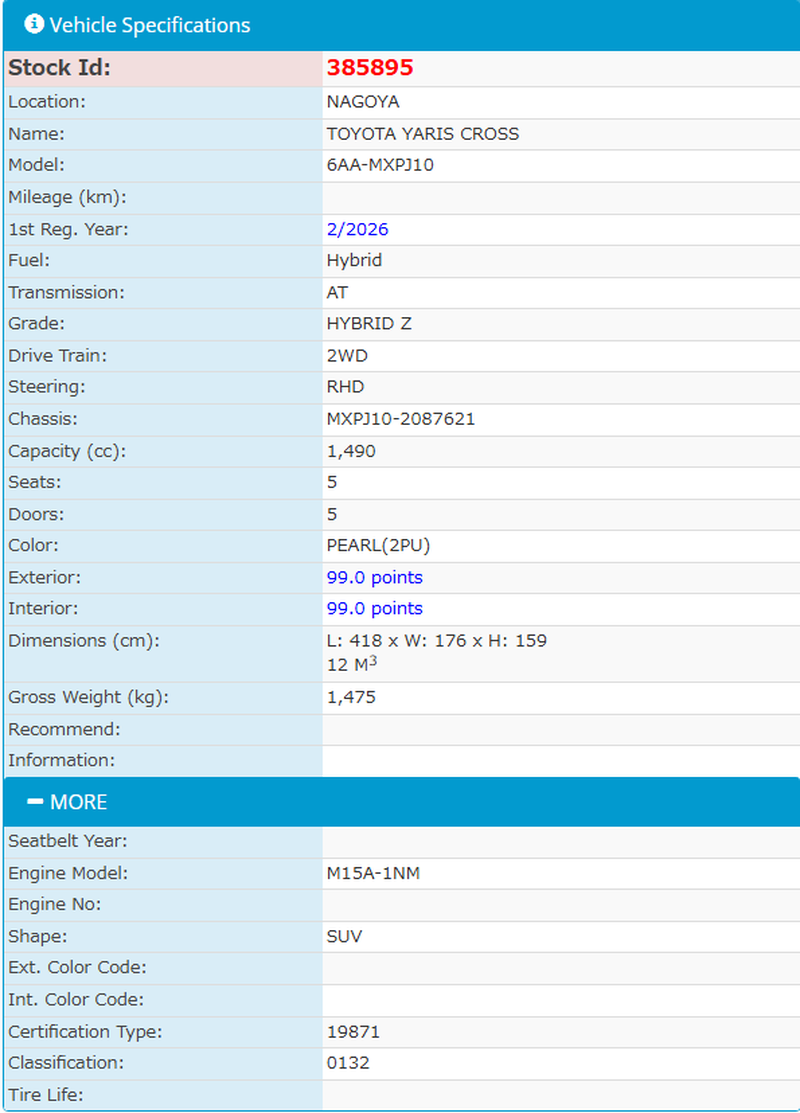Select model code 6AA-MXPJ10
This screenshot has width=800, height=1113.
tap(380, 165)
